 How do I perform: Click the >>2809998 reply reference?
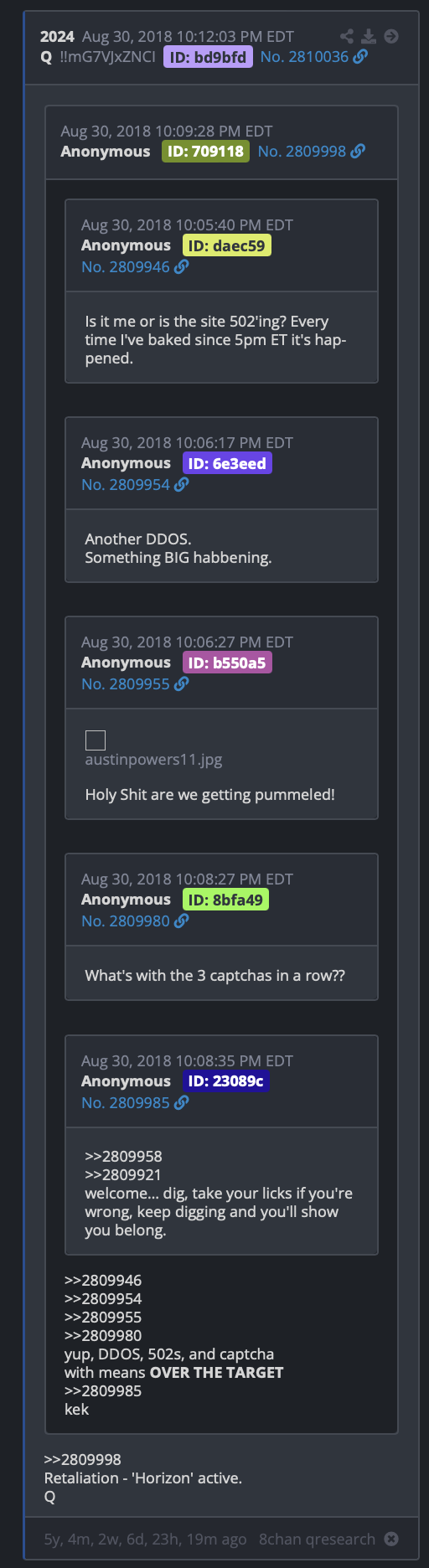click(x=83, y=1459)
